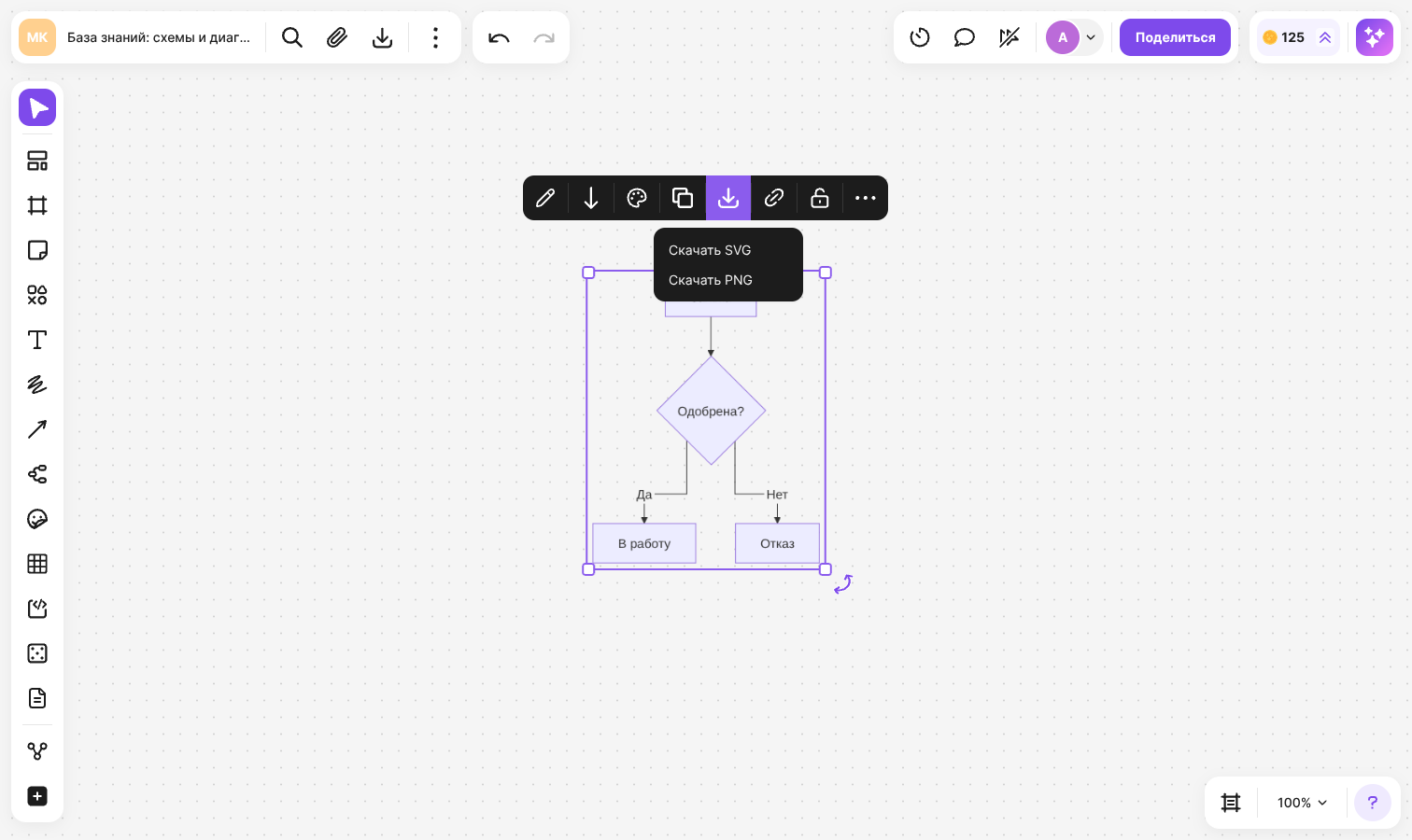Open the 100% zoom level dropdown
This screenshot has width=1412, height=840.
pyautogui.click(x=1302, y=803)
